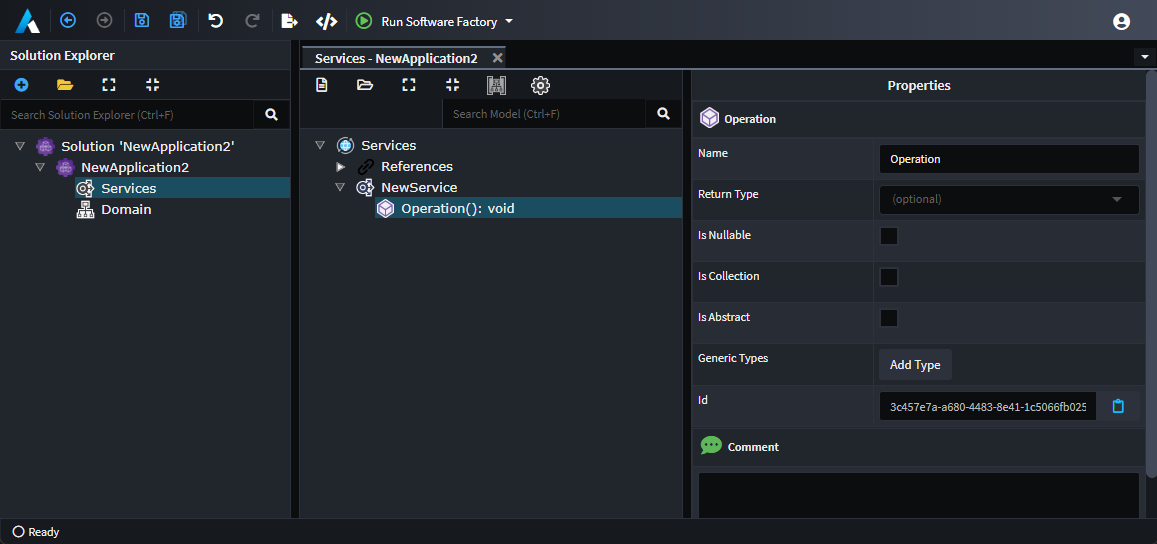Click the Save All icon
Image resolution: width=1157 pixels, height=544 pixels.
[x=178, y=21]
